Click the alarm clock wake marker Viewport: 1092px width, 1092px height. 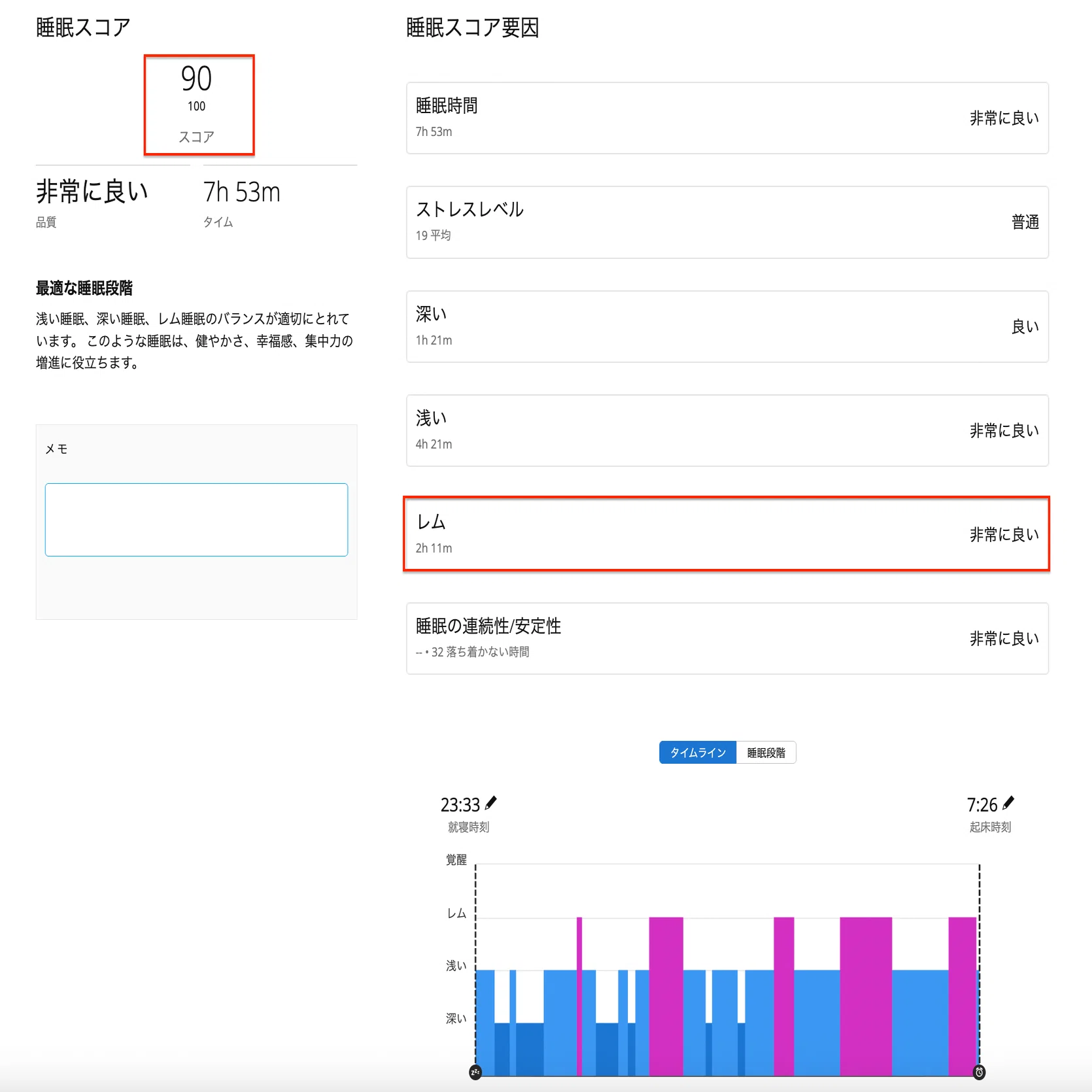click(x=979, y=1072)
